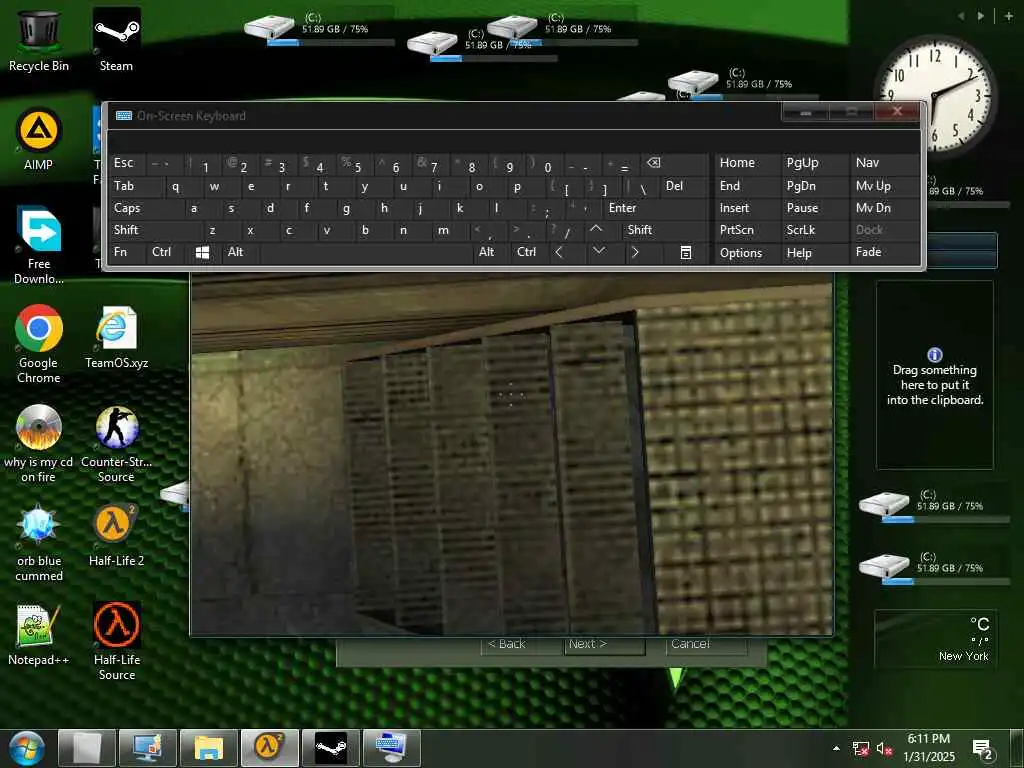Toggle the left Shift key
Viewport: 1024px width, 768px height.
click(155, 229)
